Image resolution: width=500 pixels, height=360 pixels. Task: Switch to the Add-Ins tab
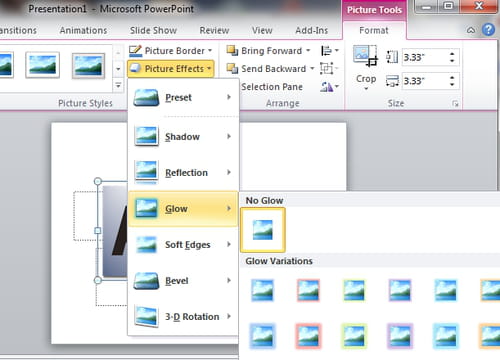point(312,30)
